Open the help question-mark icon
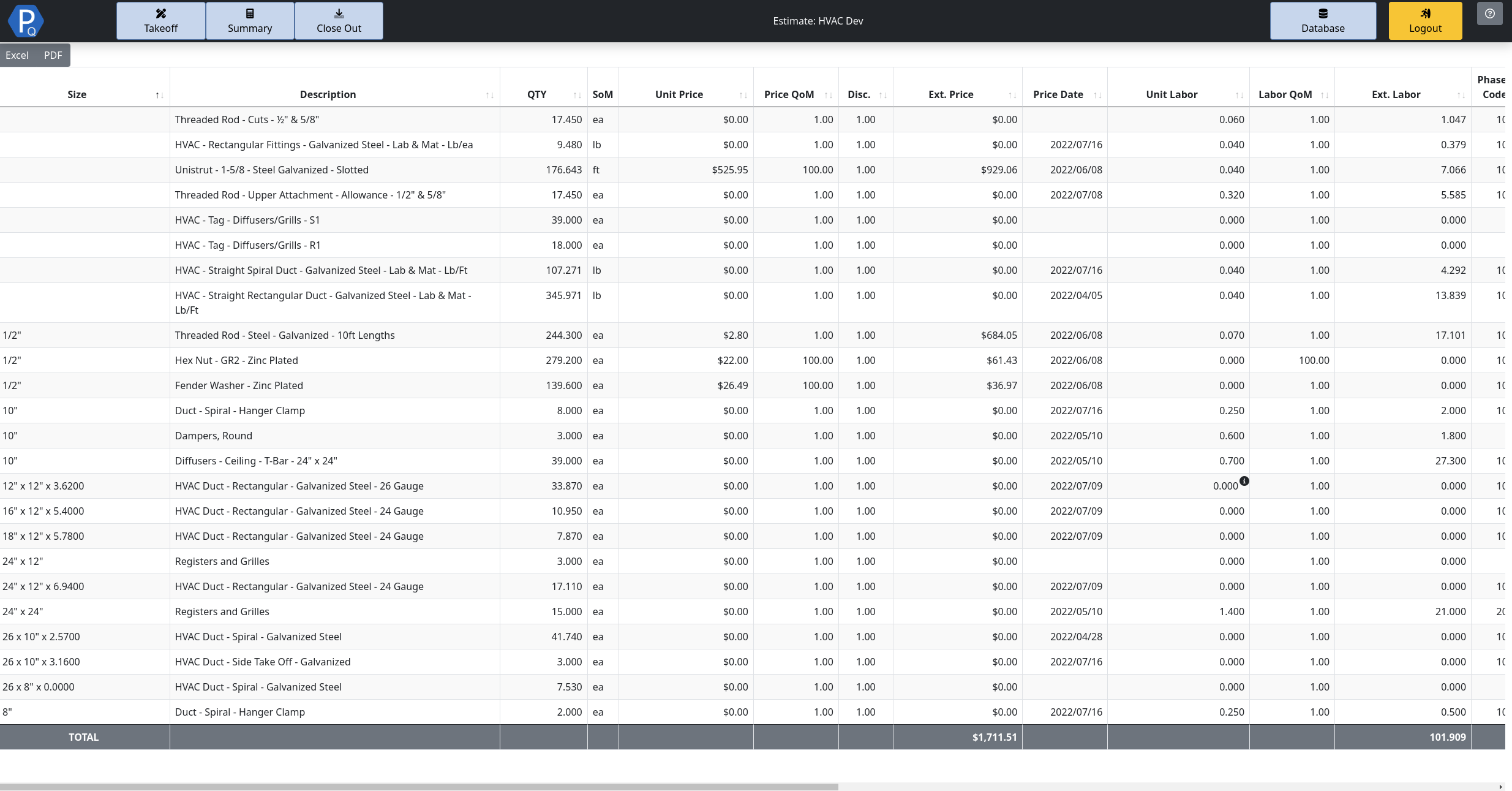Image resolution: width=1512 pixels, height=791 pixels. tap(1491, 13)
